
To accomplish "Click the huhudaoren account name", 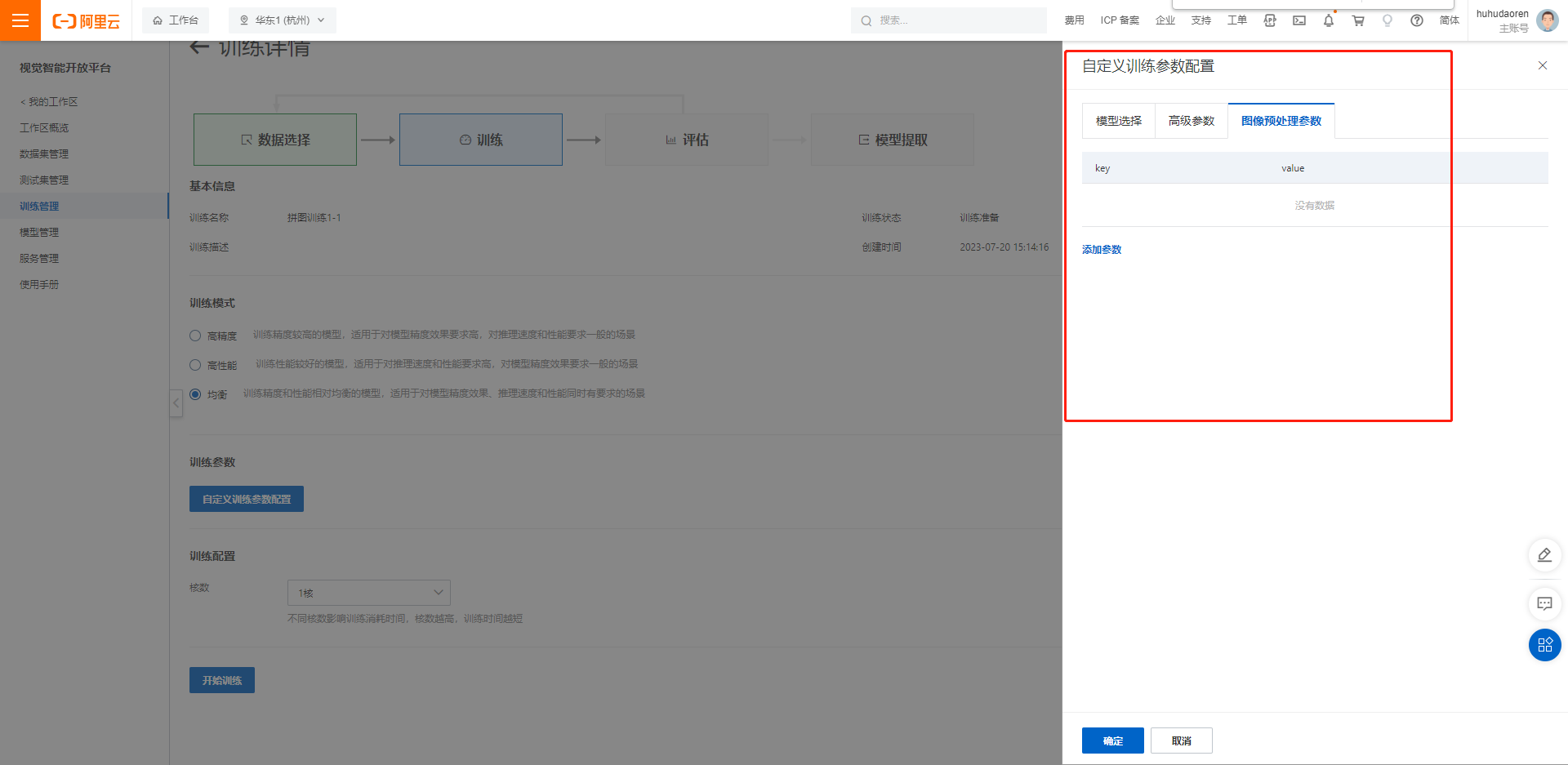I will tap(1502, 14).
